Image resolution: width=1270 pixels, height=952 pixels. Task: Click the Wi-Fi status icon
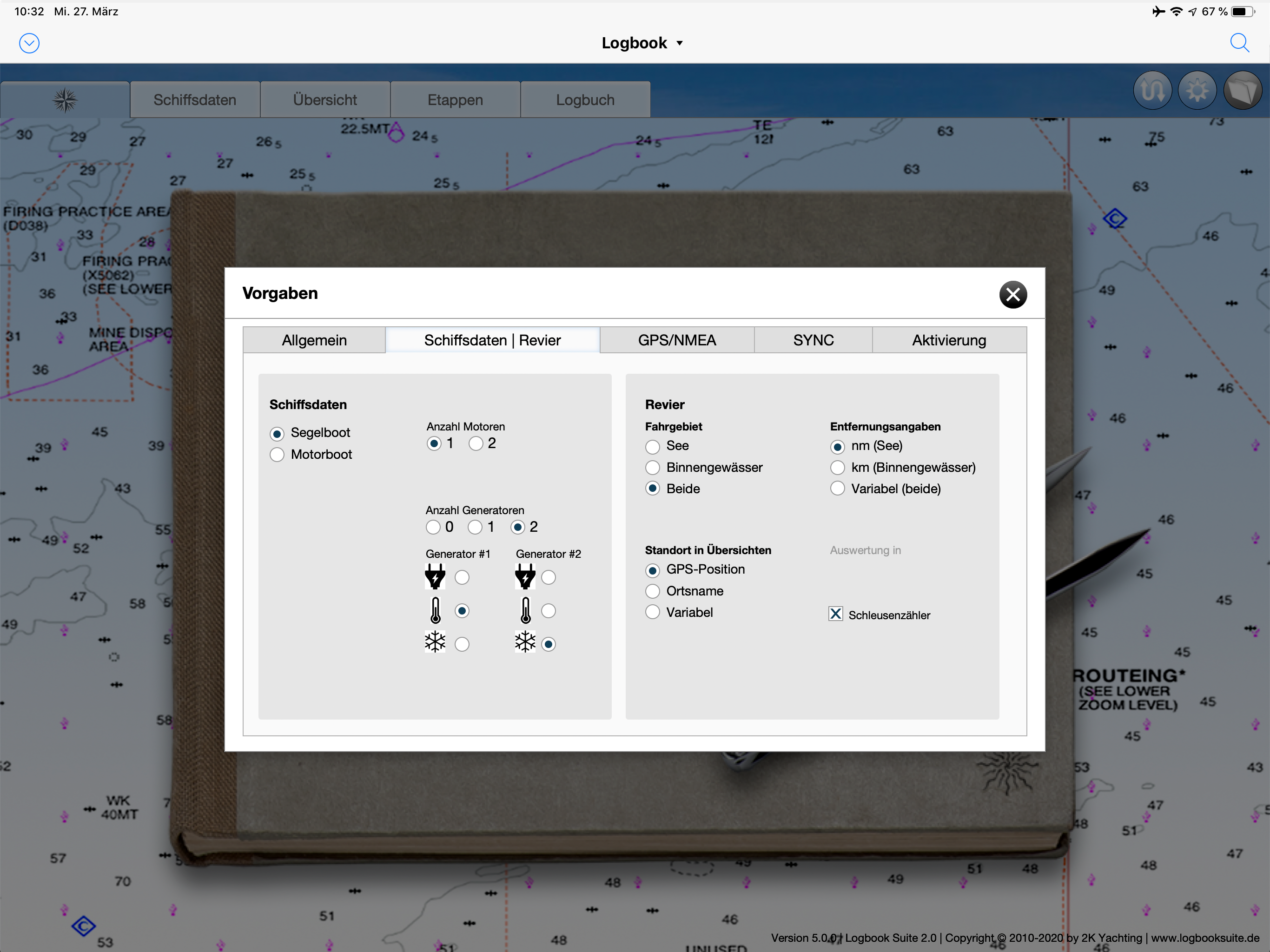pos(1177,12)
